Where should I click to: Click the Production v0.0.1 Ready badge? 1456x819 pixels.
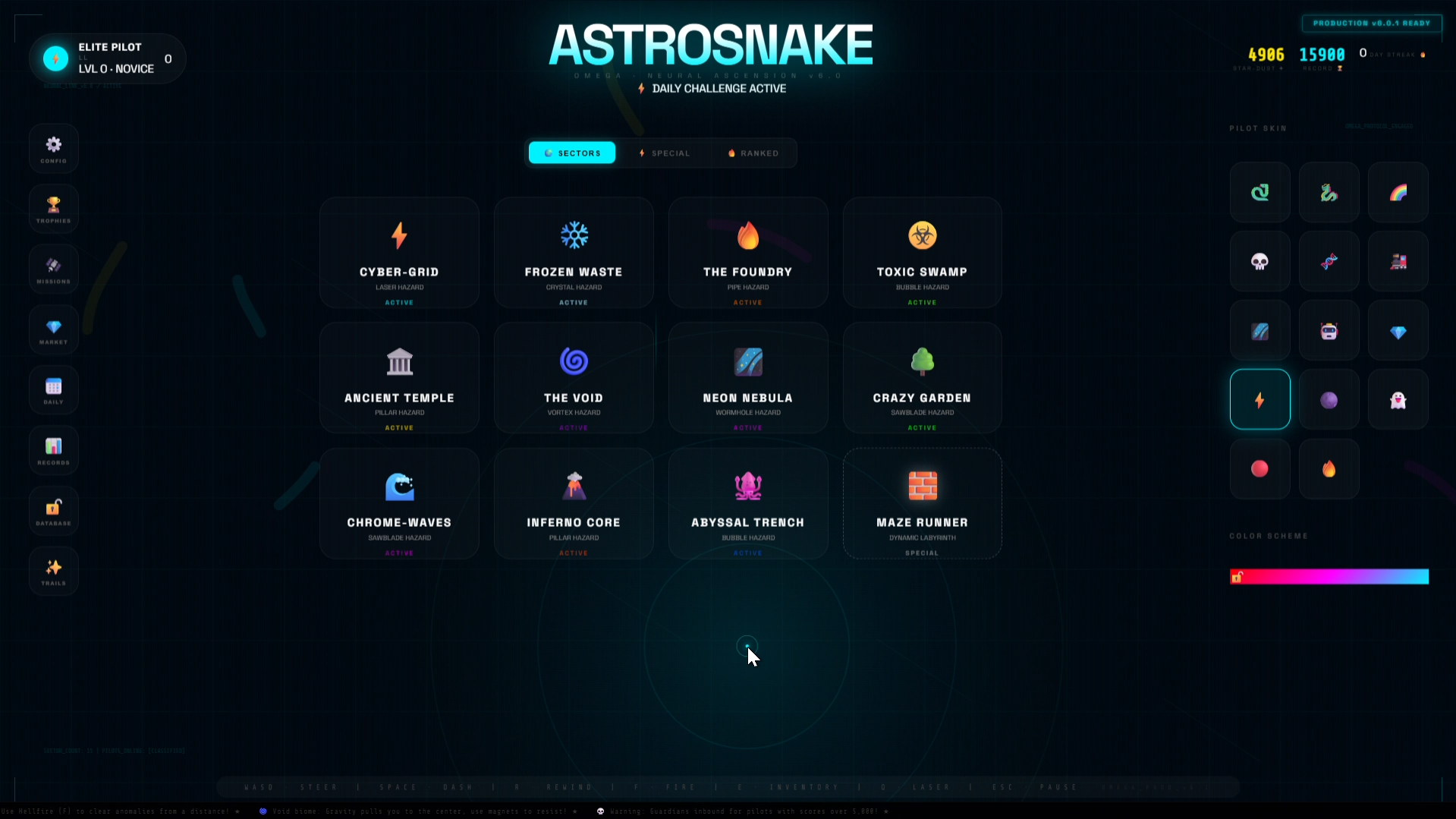1372,24
